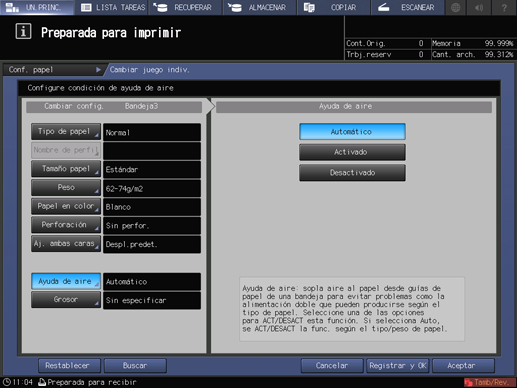The width and height of the screenshot is (517, 388).
Task: Click the Automático value beside Ayuda de aire
Action: click(x=152, y=282)
